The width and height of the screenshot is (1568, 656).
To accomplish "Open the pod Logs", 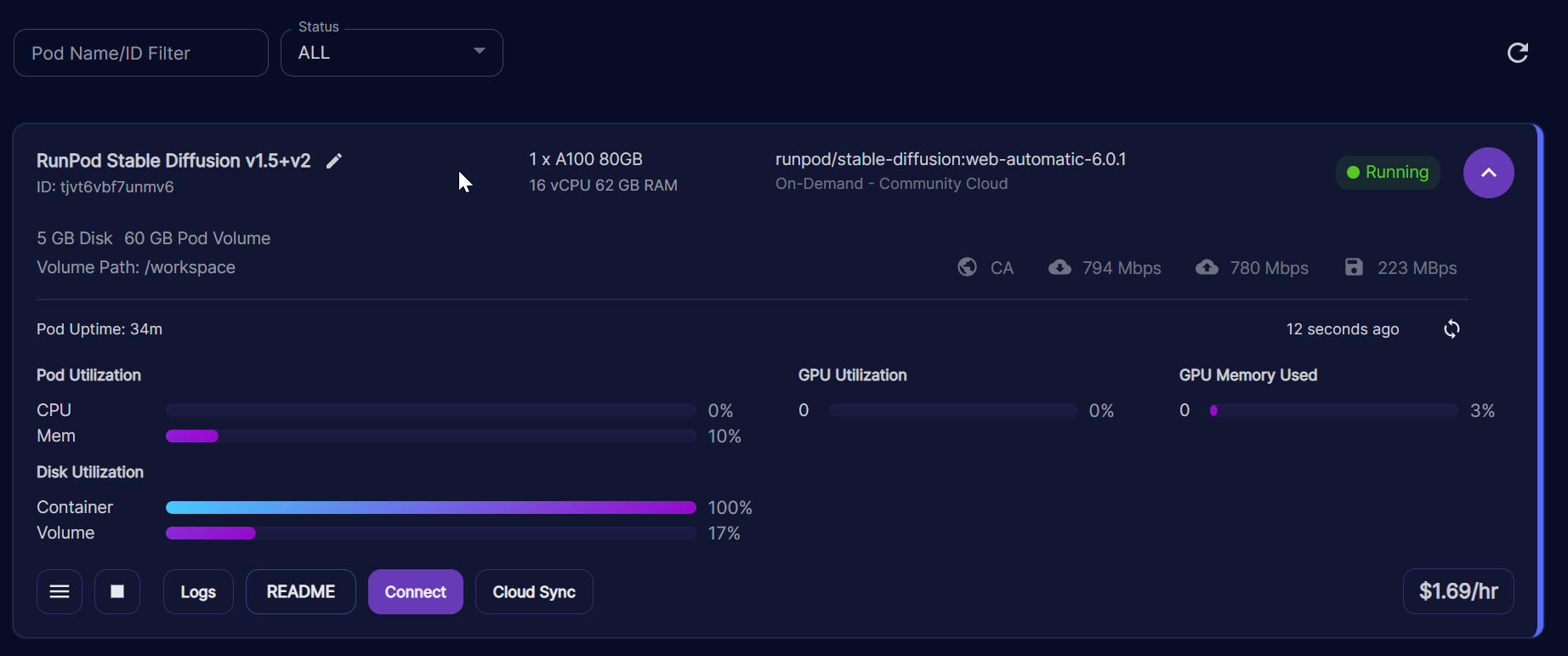I will [x=198, y=591].
